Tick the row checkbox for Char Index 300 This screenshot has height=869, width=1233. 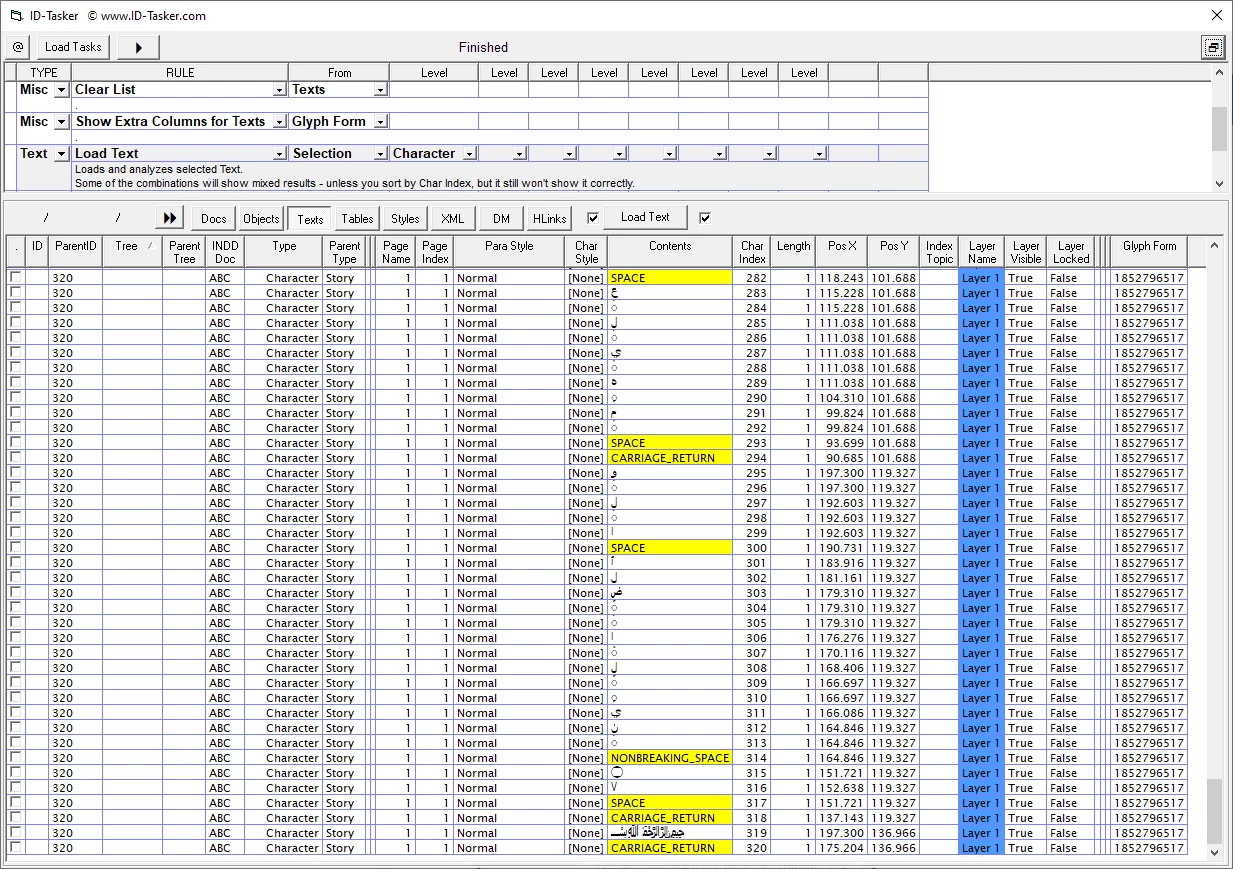[x=15, y=547]
